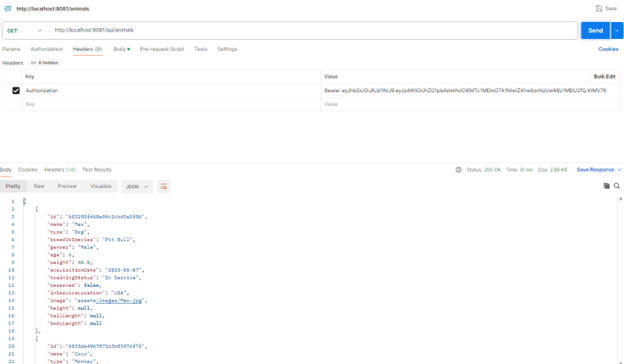Switch to Preview view mode
624x364 pixels.
(x=67, y=186)
